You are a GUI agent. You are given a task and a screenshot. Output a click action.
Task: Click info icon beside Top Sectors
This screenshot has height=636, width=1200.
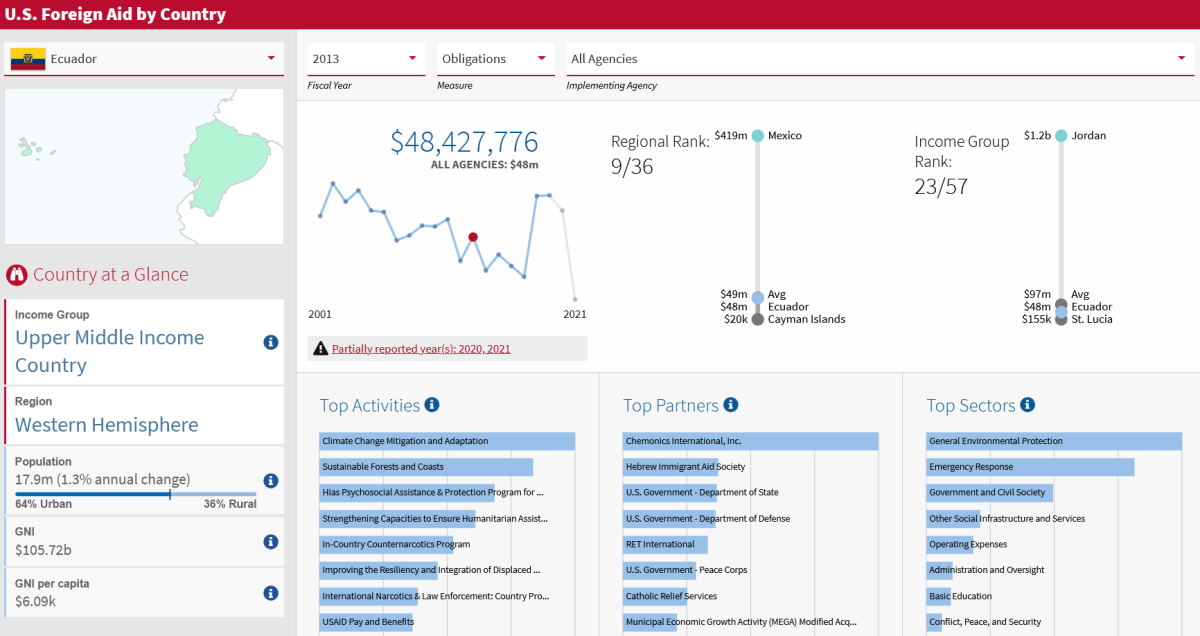[x=1027, y=405]
